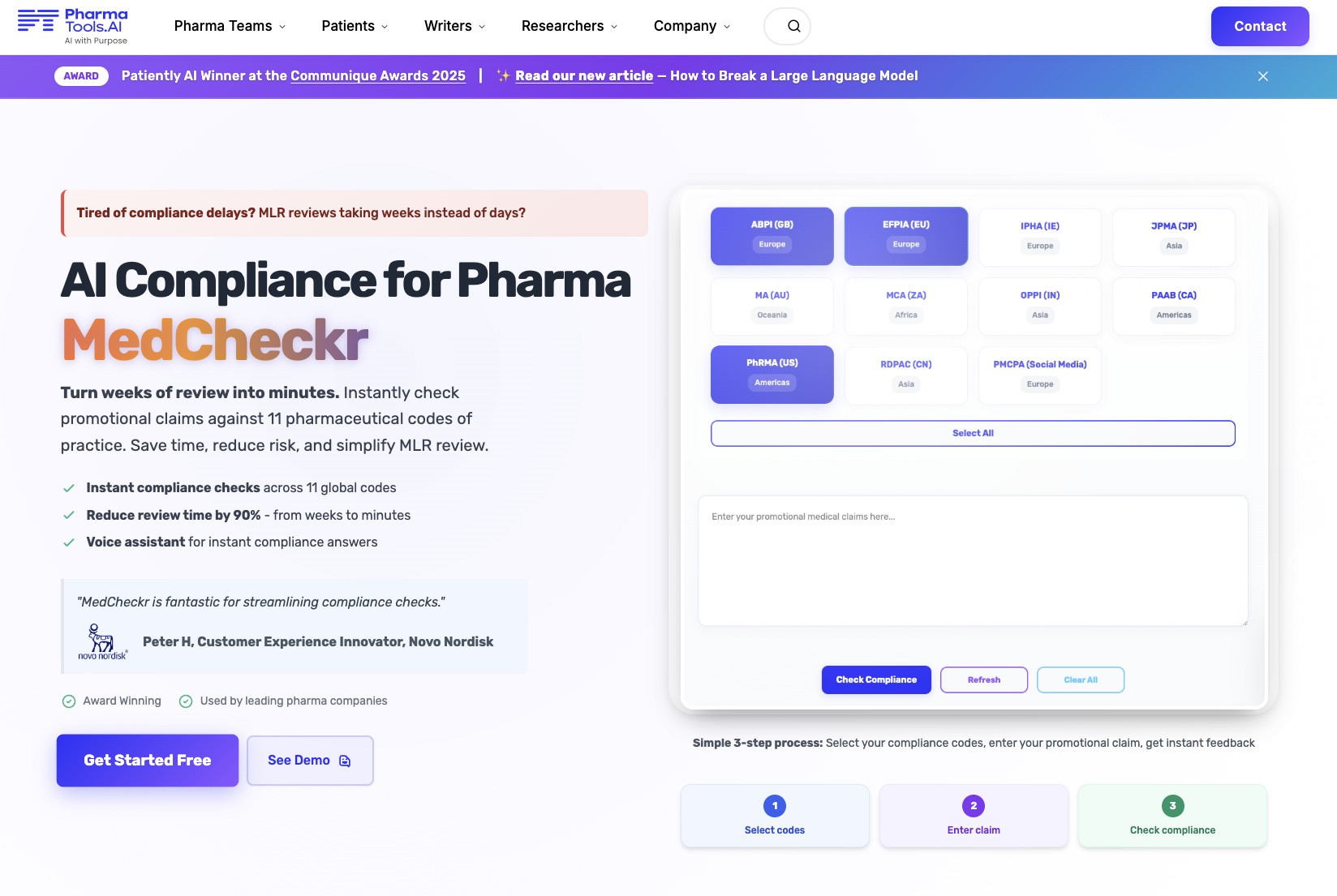
Task: Dismiss the announcement banner
Action: tap(1262, 75)
